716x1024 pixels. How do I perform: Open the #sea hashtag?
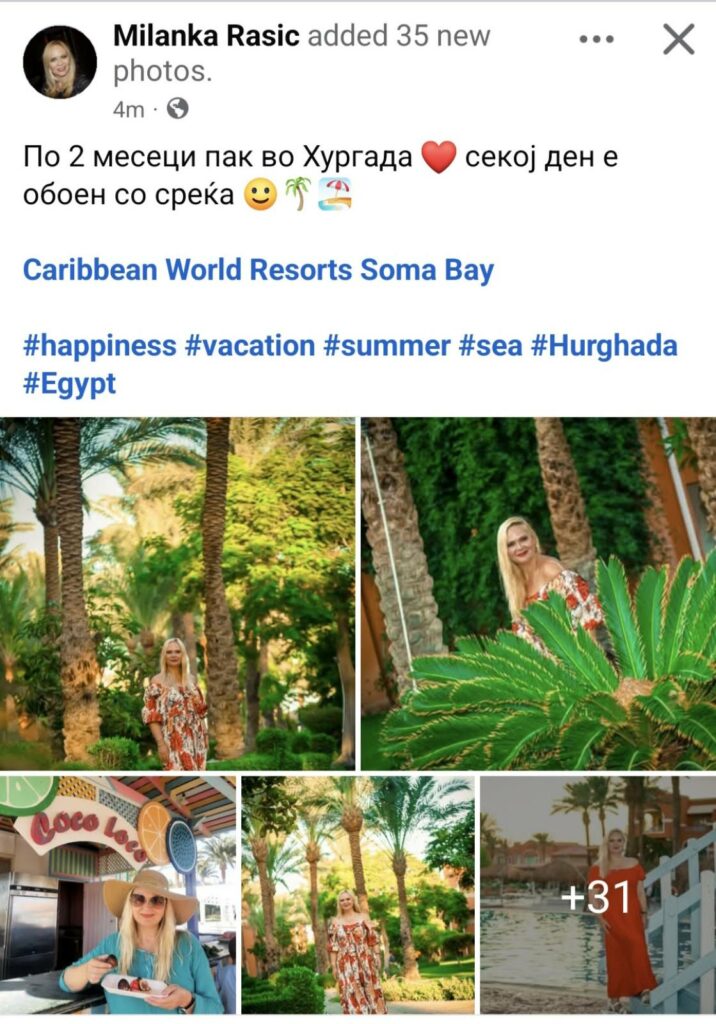pyautogui.click(x=491, y=345)
